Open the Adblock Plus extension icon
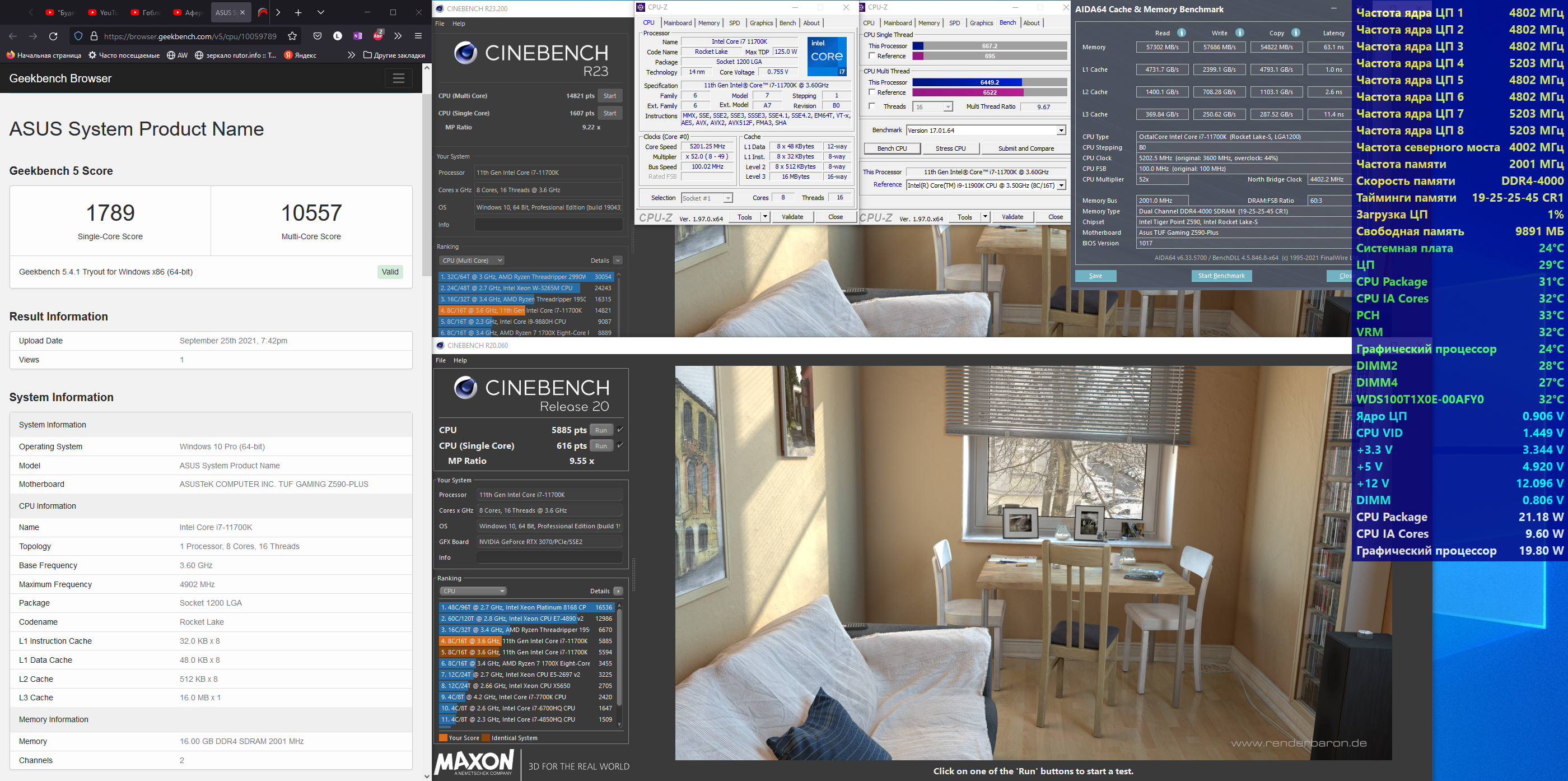 (378, 35)
